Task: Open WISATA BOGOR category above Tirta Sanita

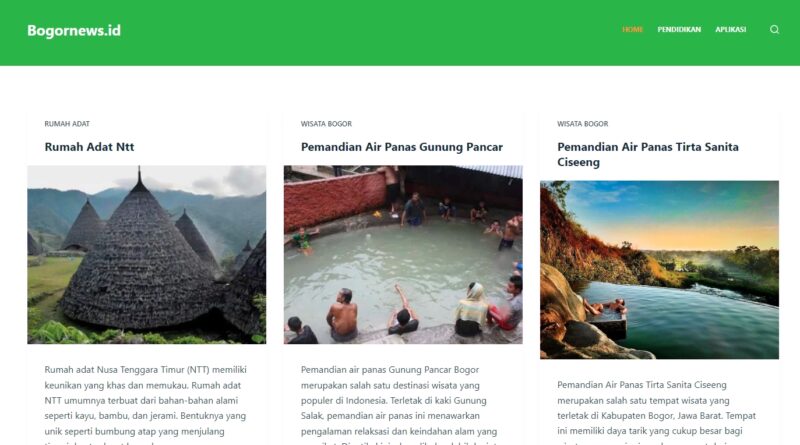Action: click(582, 123)
